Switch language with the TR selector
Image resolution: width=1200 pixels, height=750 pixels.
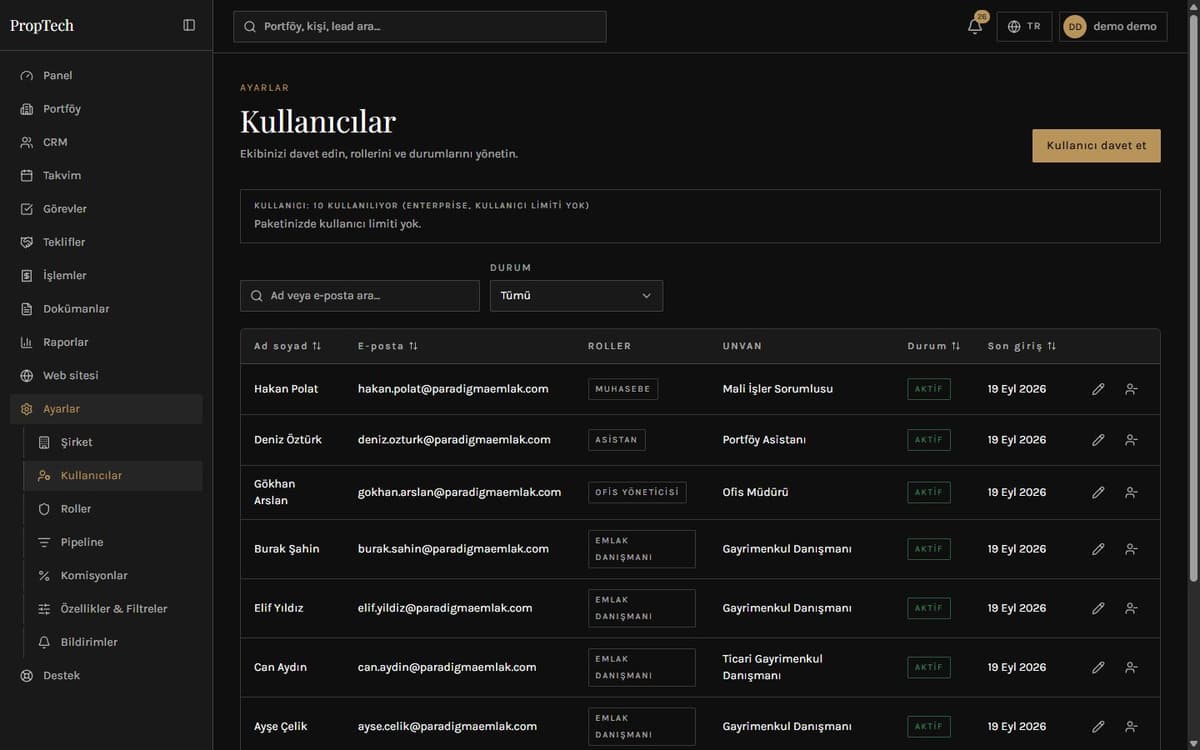(1024, 27)
